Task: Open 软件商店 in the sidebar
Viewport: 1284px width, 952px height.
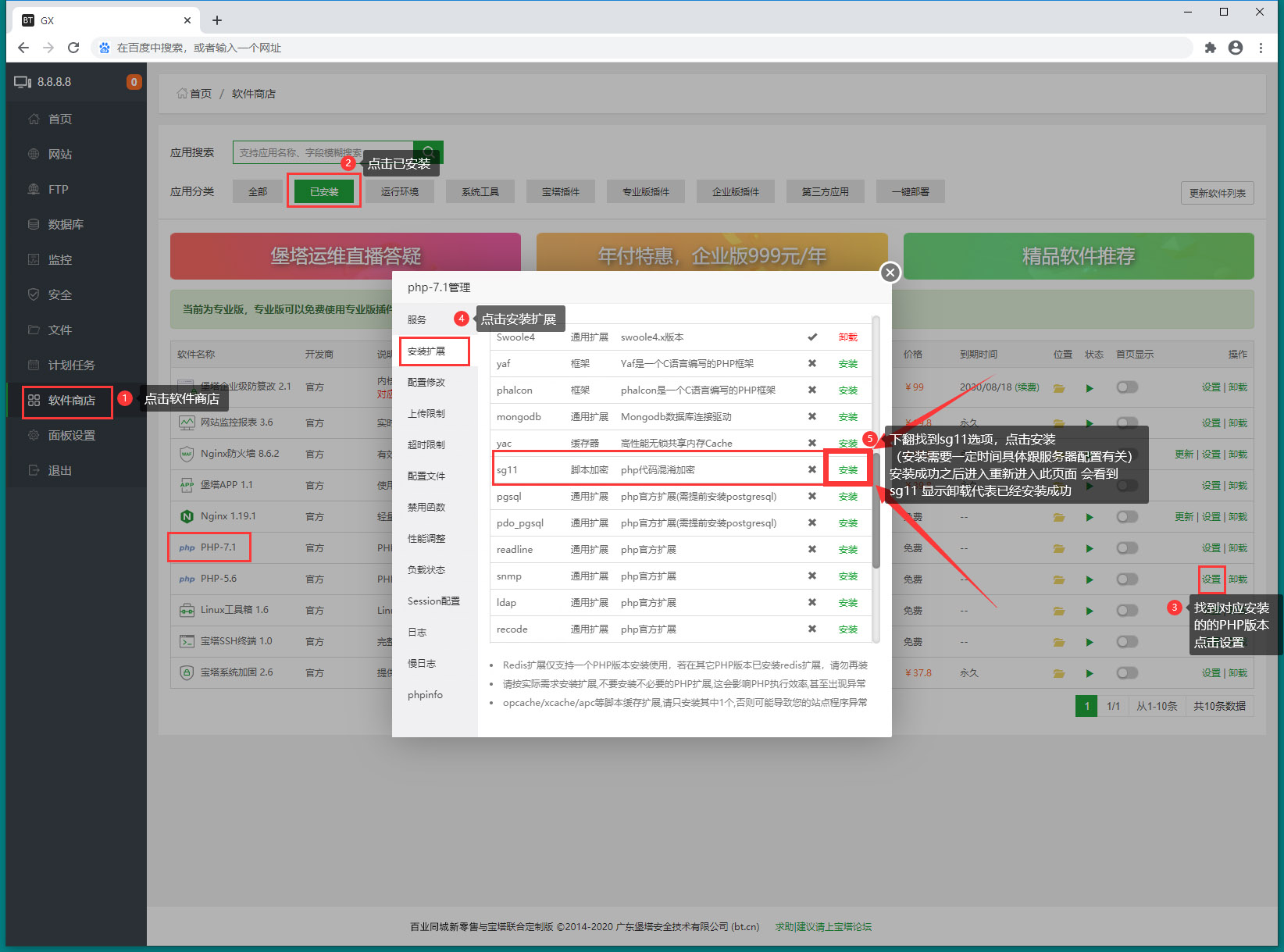Action: 71,401
